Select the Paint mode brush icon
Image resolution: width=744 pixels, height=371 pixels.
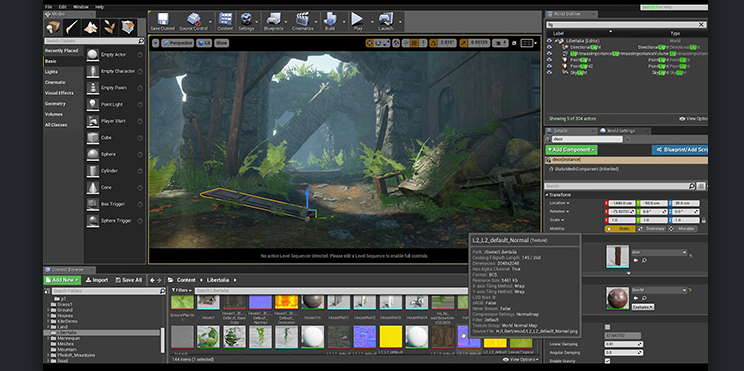coord(72,28)
